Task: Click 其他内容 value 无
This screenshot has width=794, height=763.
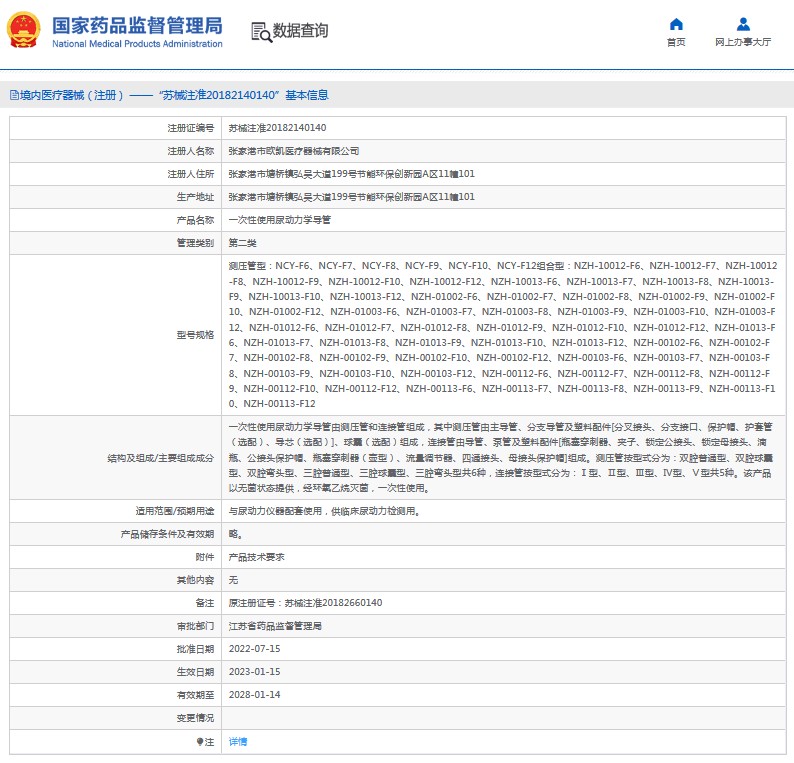Action: (x=233, y=580)
